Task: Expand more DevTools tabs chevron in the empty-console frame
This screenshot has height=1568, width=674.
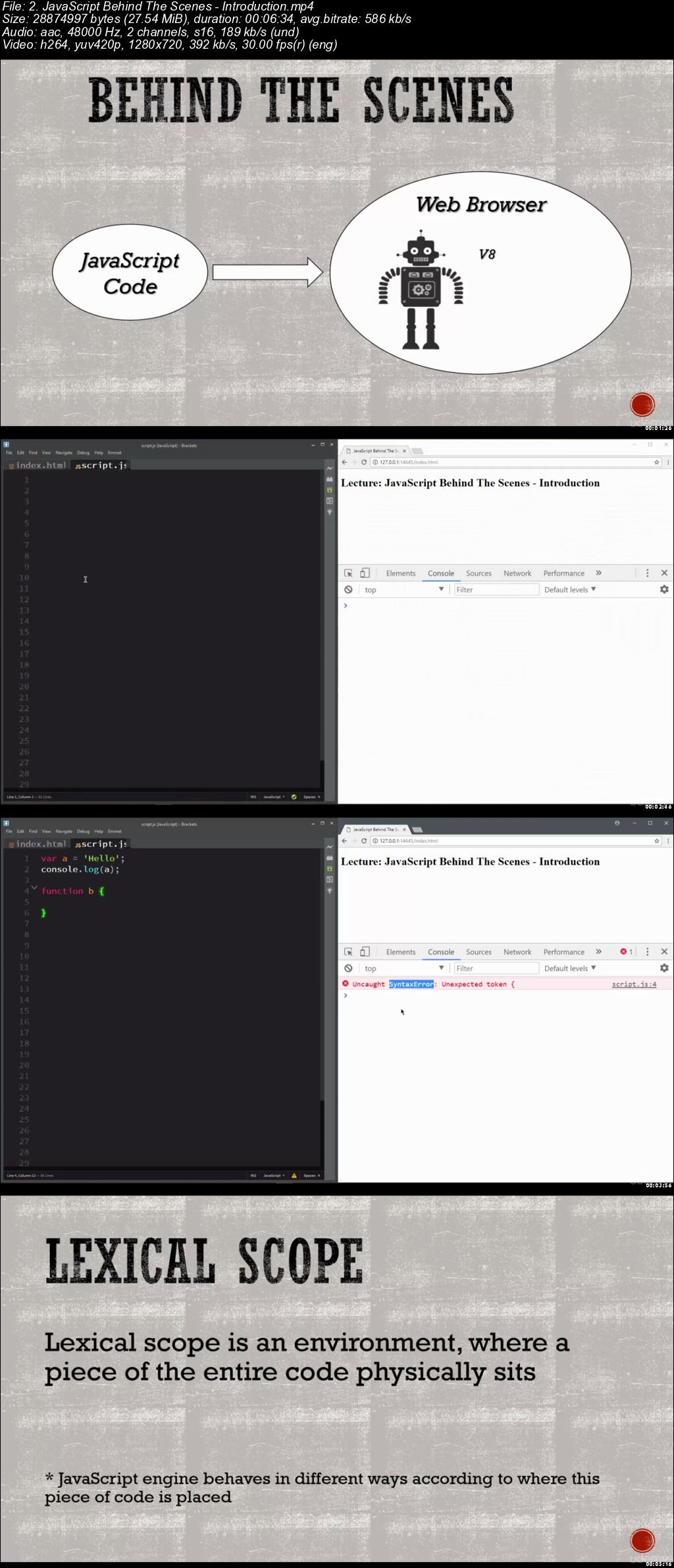Action: click(x=598, y=573)
